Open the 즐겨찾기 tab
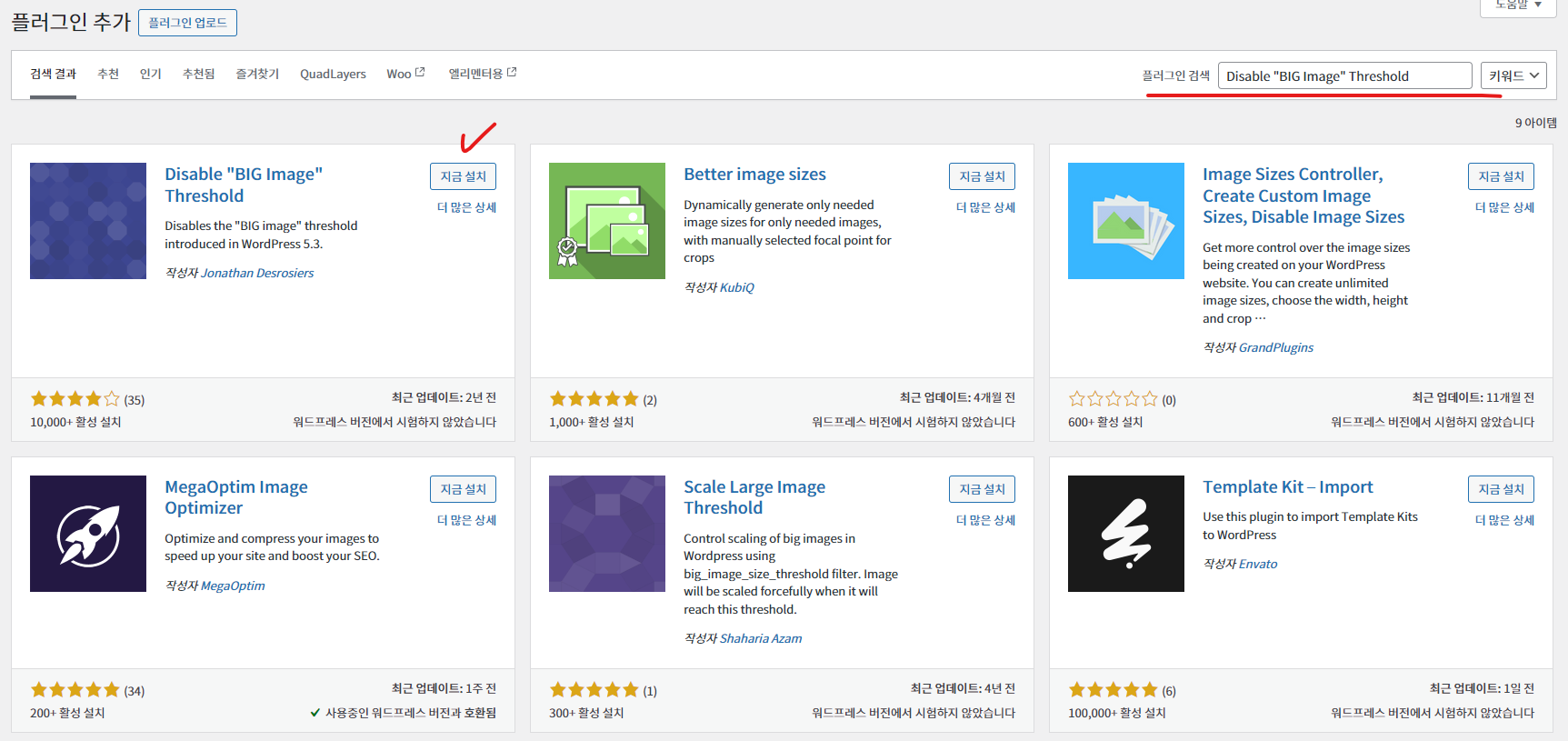Image resolution: width=1568 pixels, height=741 pixels. pyautogui.click(x=257, y=74)
